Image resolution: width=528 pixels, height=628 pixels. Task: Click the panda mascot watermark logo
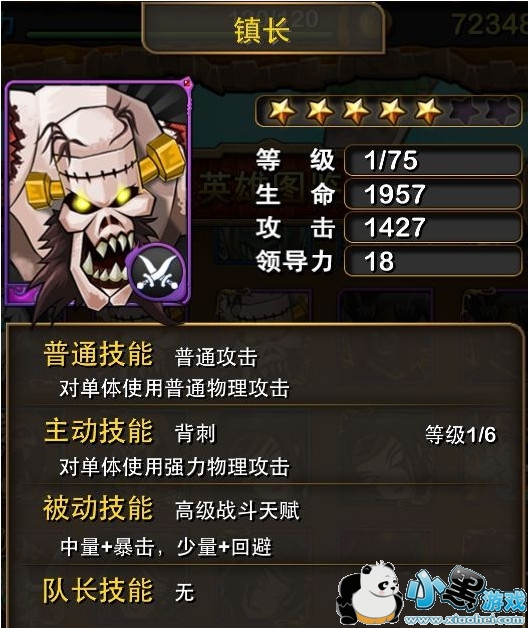[369, 592]
